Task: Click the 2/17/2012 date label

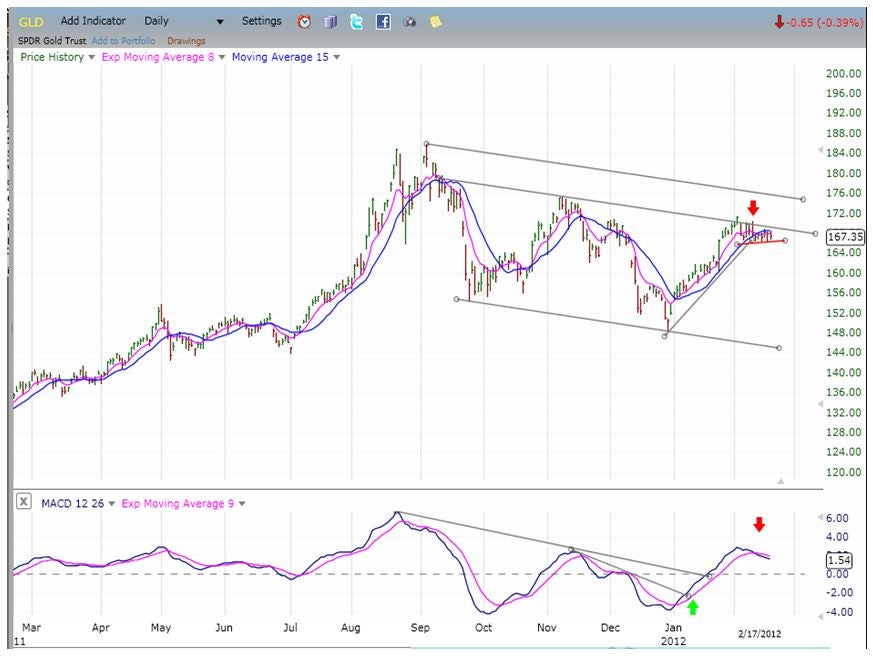Action: click(x=759, y=634)
